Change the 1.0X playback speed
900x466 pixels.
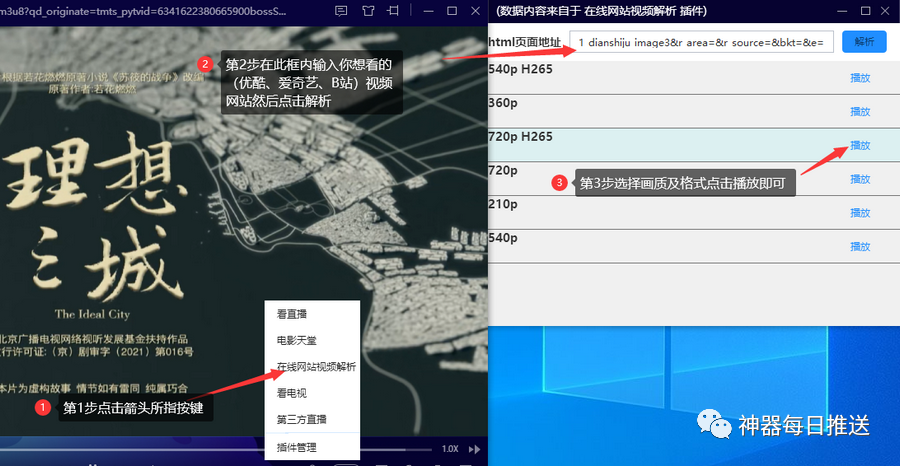450,449
